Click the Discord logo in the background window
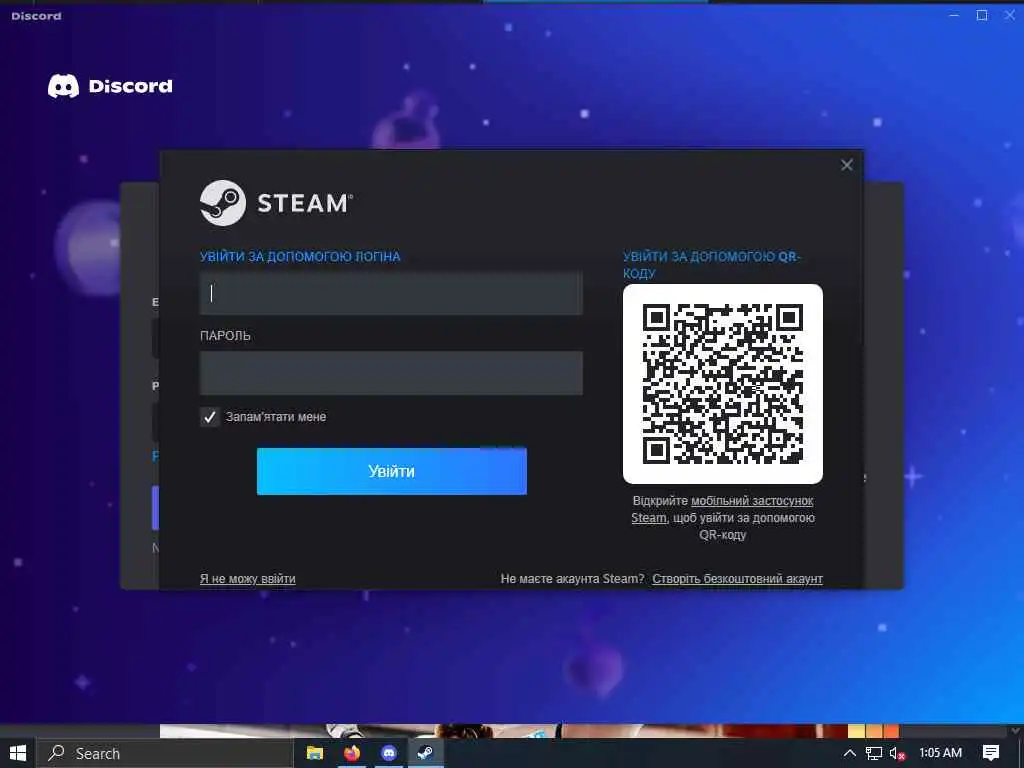 coord(110,86)
